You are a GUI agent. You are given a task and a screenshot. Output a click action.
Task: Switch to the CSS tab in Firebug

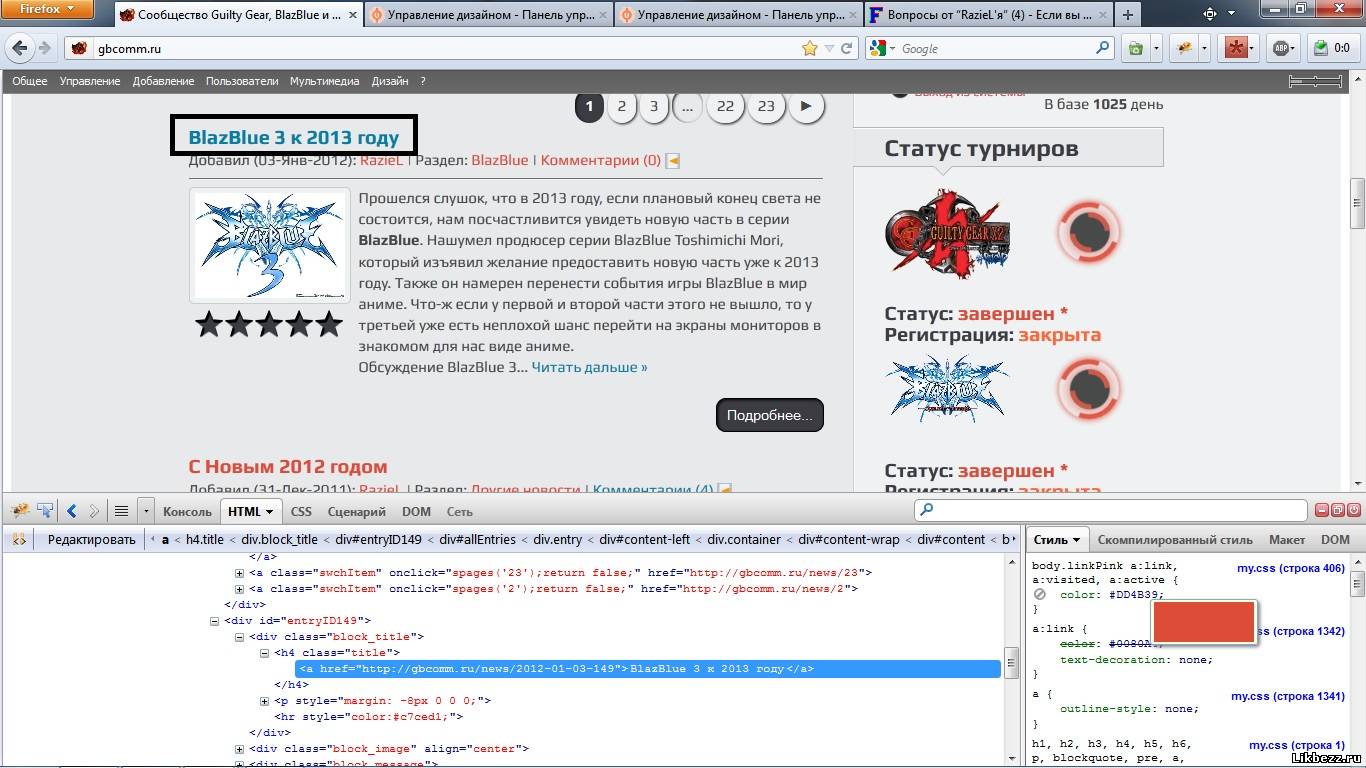click(x=301, y=511)
